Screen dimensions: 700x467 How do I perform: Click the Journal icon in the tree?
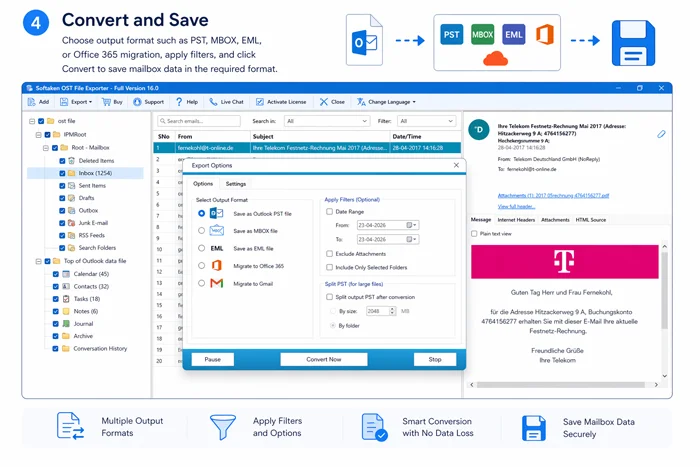(66, 324)
